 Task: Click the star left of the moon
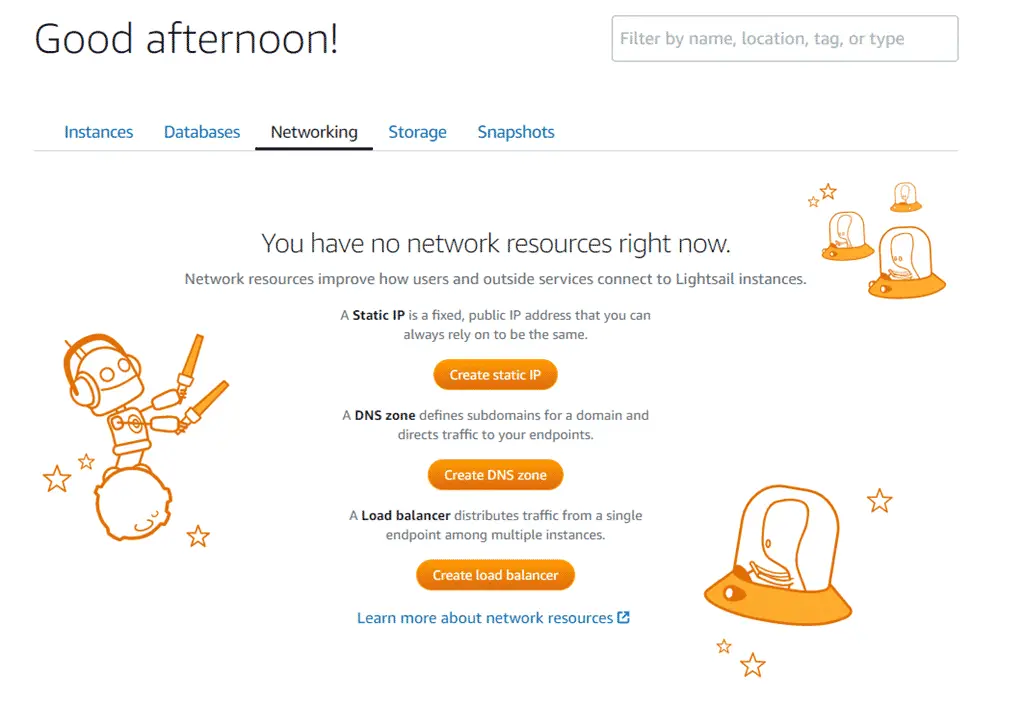click(x=57, y=479)
